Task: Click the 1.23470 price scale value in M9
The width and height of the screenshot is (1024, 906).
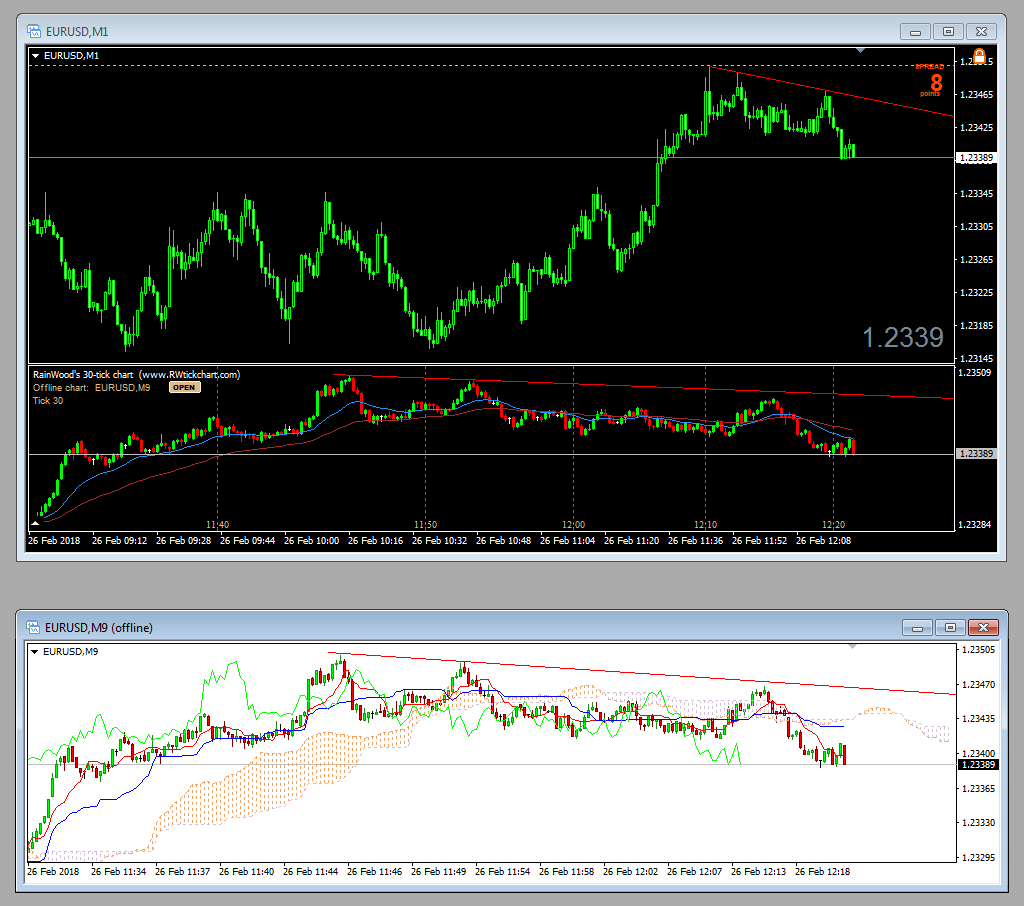Action: pos(978,685)
